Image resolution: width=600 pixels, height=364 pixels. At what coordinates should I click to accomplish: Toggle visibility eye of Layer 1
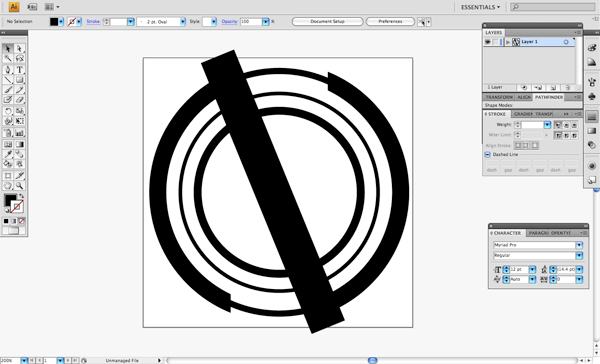pos(488,42)
